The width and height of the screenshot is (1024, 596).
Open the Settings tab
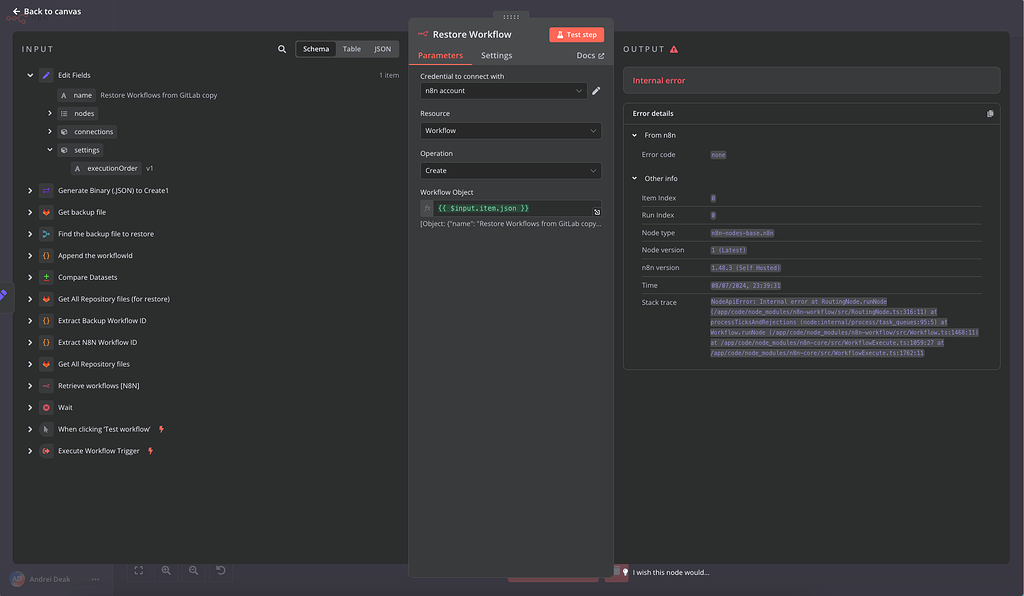pyautogui.click(x=496, y=56)
